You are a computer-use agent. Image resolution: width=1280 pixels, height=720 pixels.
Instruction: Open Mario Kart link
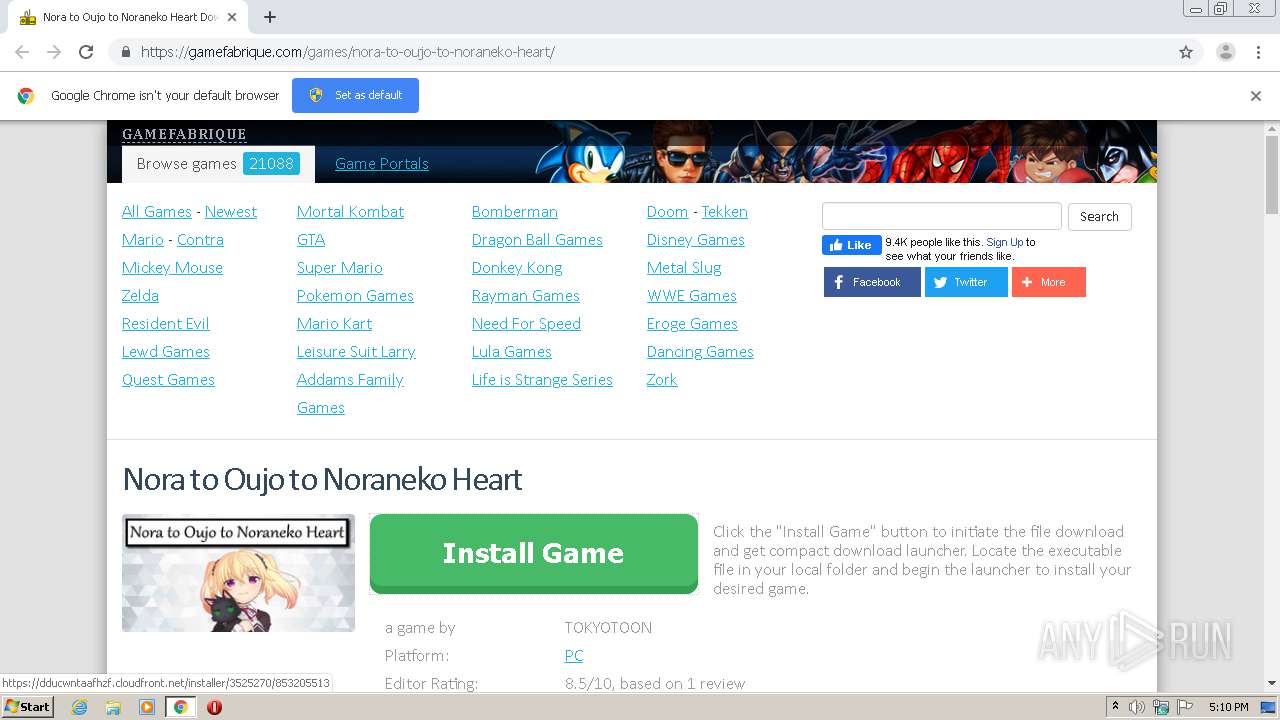(334, 324)
